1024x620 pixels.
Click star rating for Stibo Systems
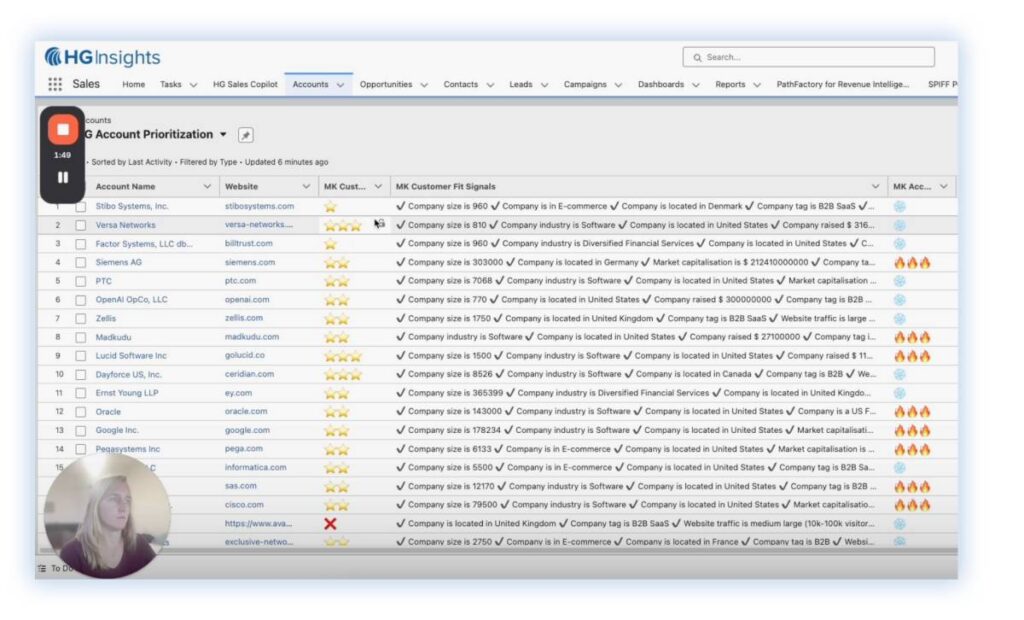[330, 206]
